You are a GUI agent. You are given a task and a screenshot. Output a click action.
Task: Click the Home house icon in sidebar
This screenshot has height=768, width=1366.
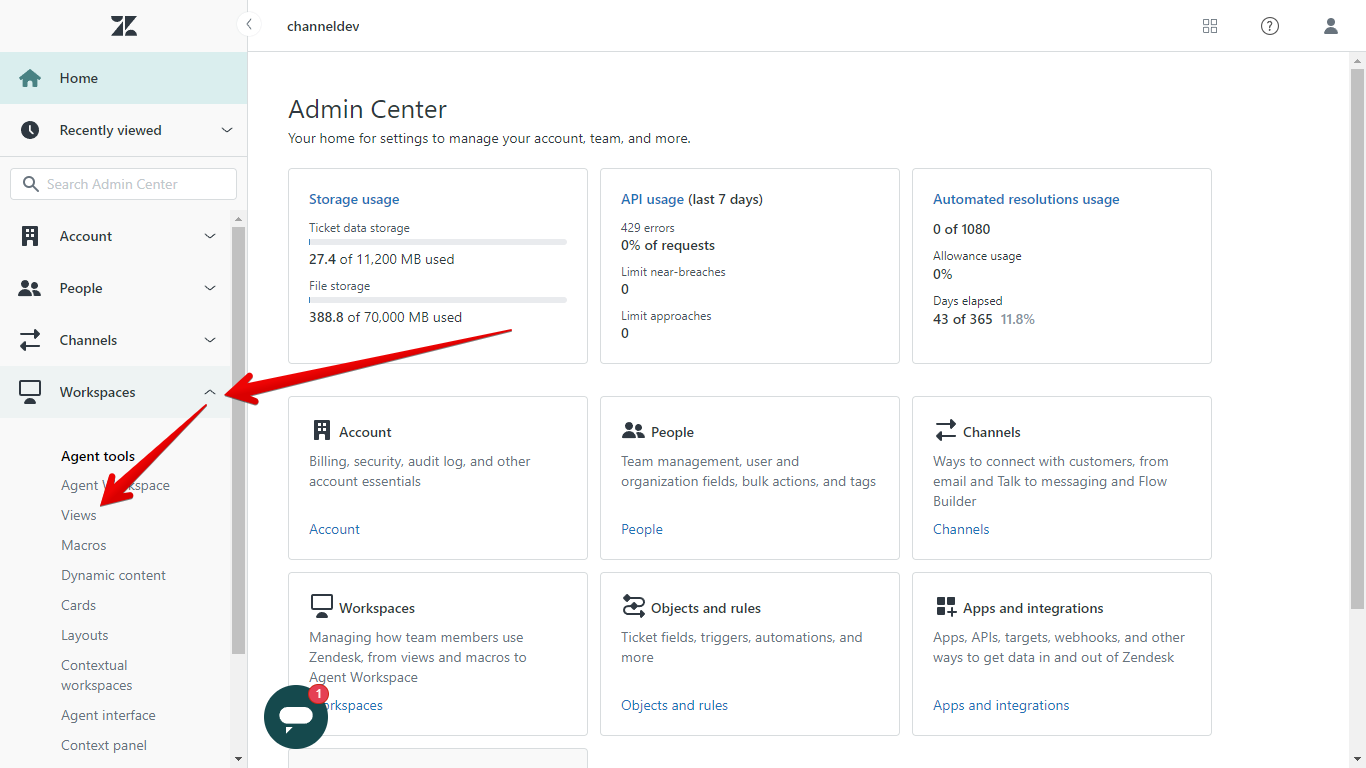(x=30, y=78)
